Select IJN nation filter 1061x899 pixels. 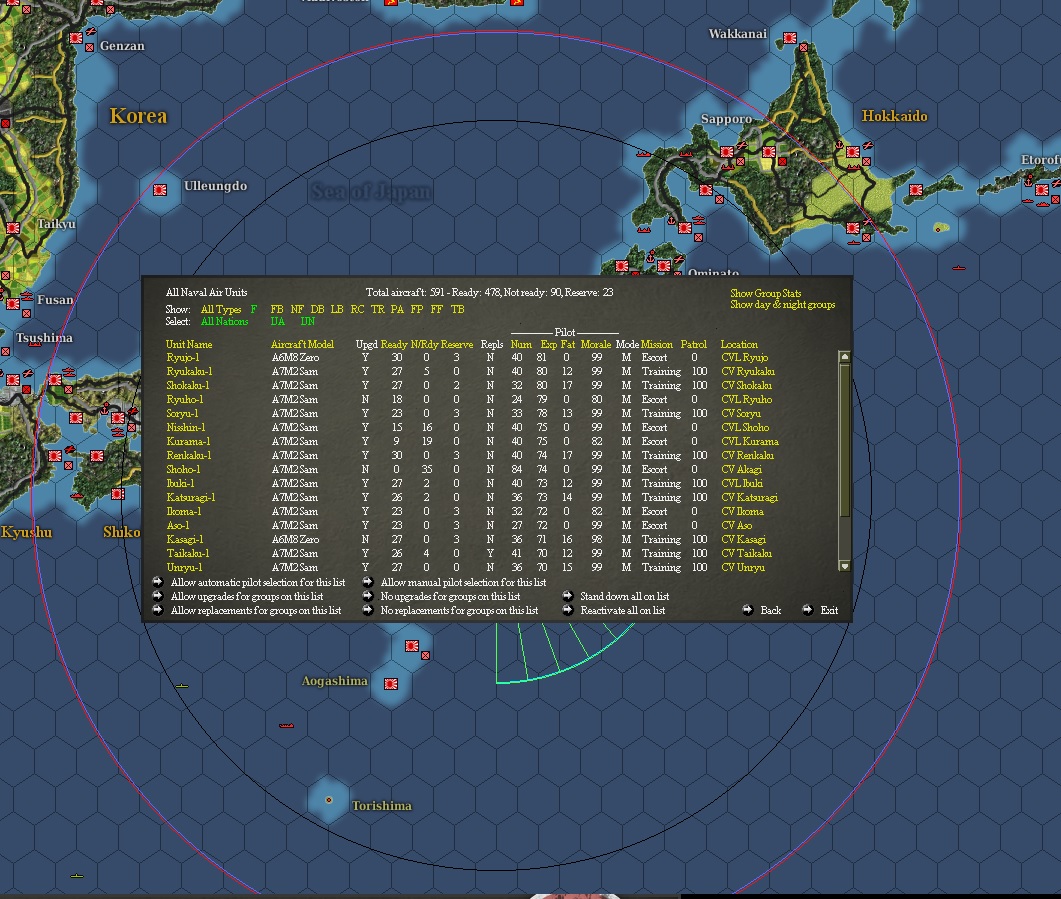click(x=307, y=321)
